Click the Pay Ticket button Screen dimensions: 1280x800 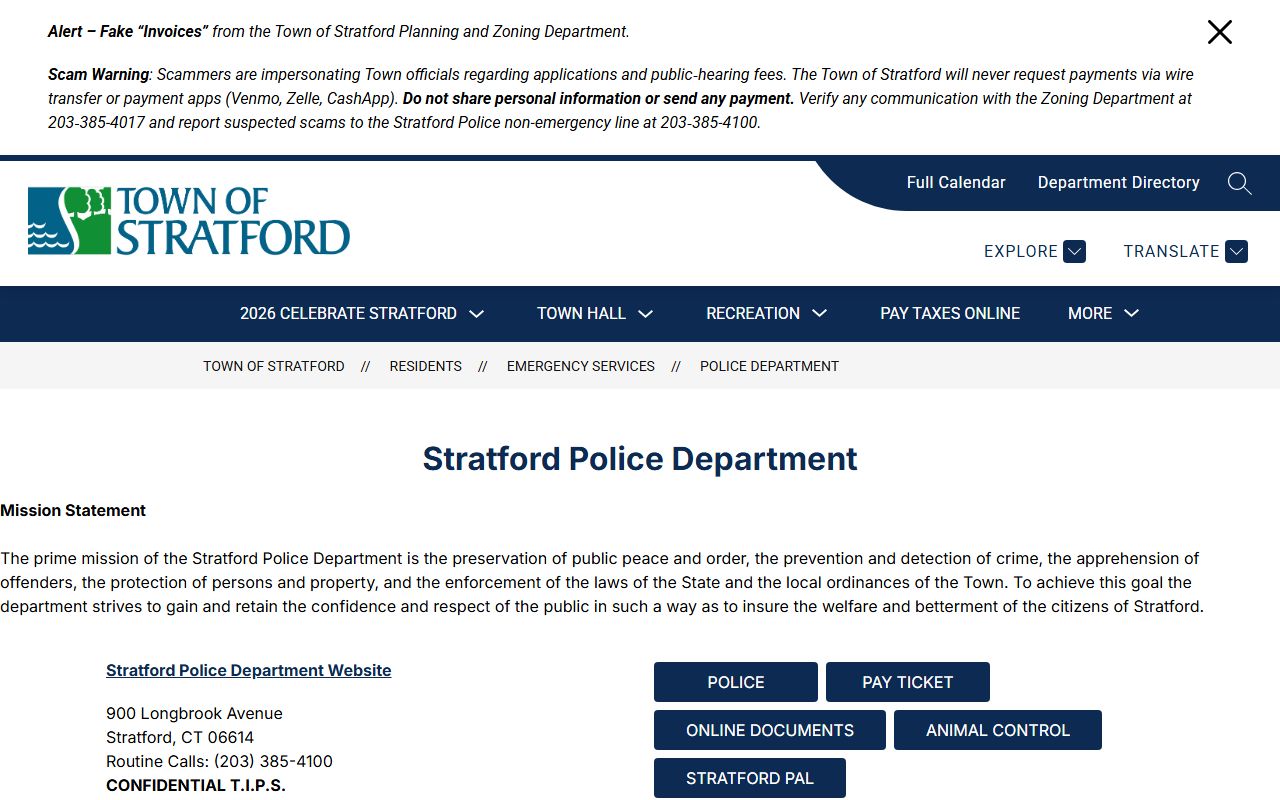tap(908, 682)
